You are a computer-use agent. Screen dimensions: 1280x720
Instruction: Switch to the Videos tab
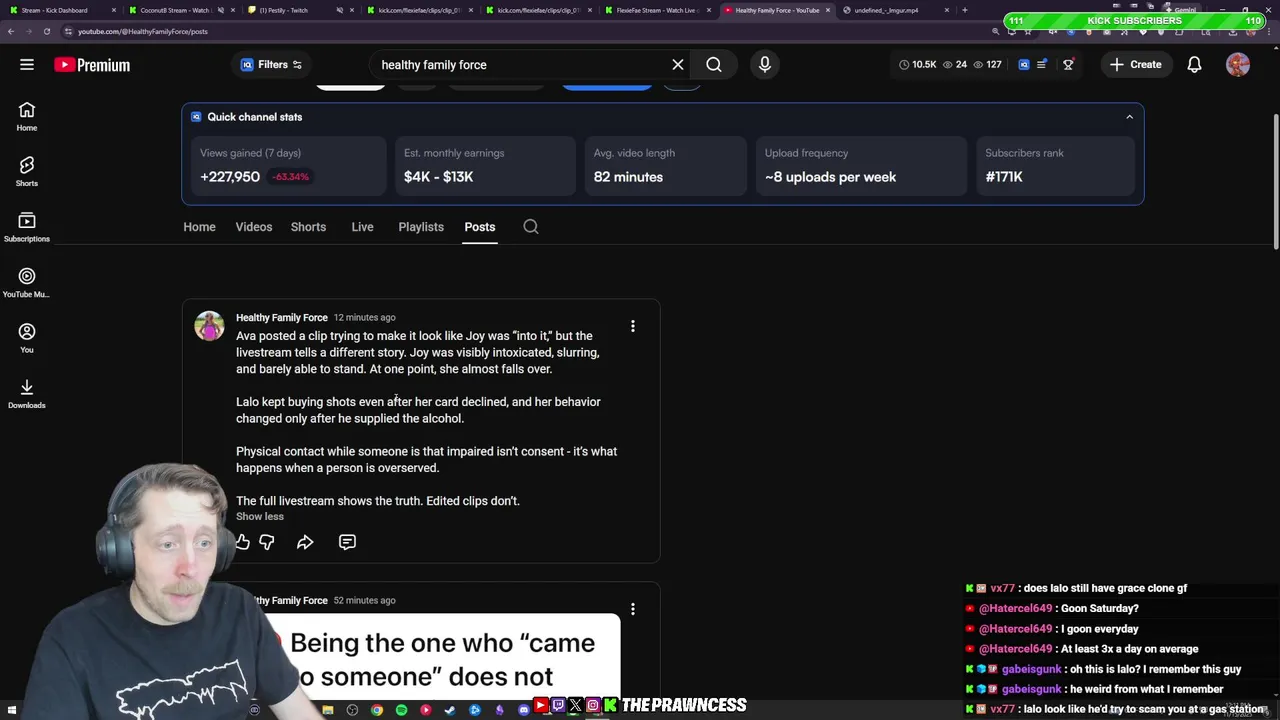pos(254,227)
